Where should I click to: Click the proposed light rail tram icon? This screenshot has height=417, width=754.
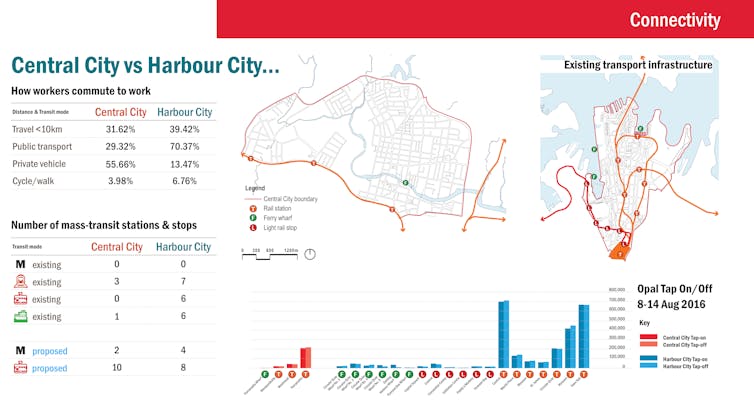pos(20,368)
